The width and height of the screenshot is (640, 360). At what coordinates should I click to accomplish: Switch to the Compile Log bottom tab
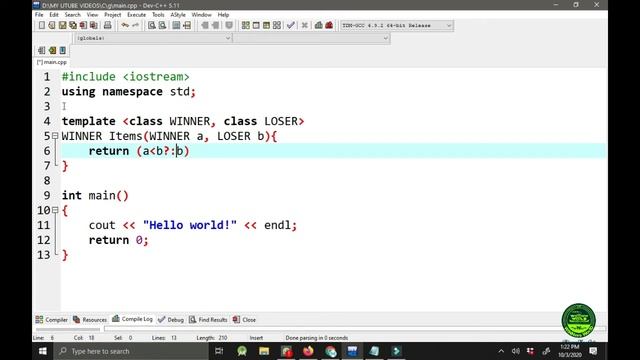click(x=133, y=319)
